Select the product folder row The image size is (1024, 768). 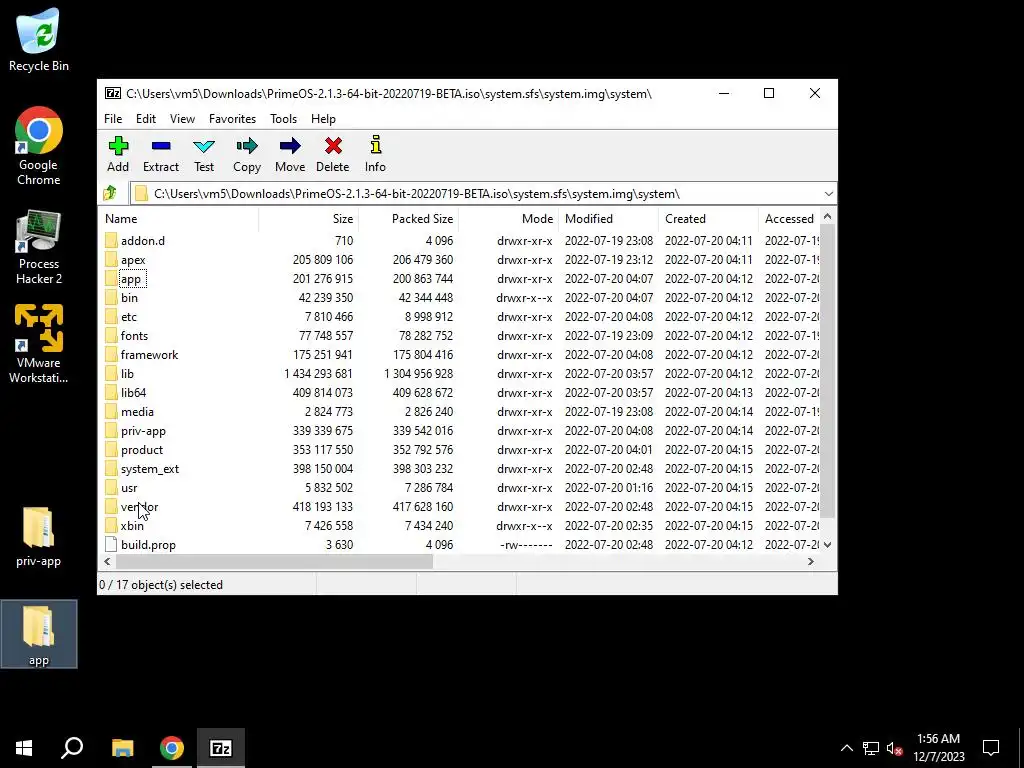[460, 450]
